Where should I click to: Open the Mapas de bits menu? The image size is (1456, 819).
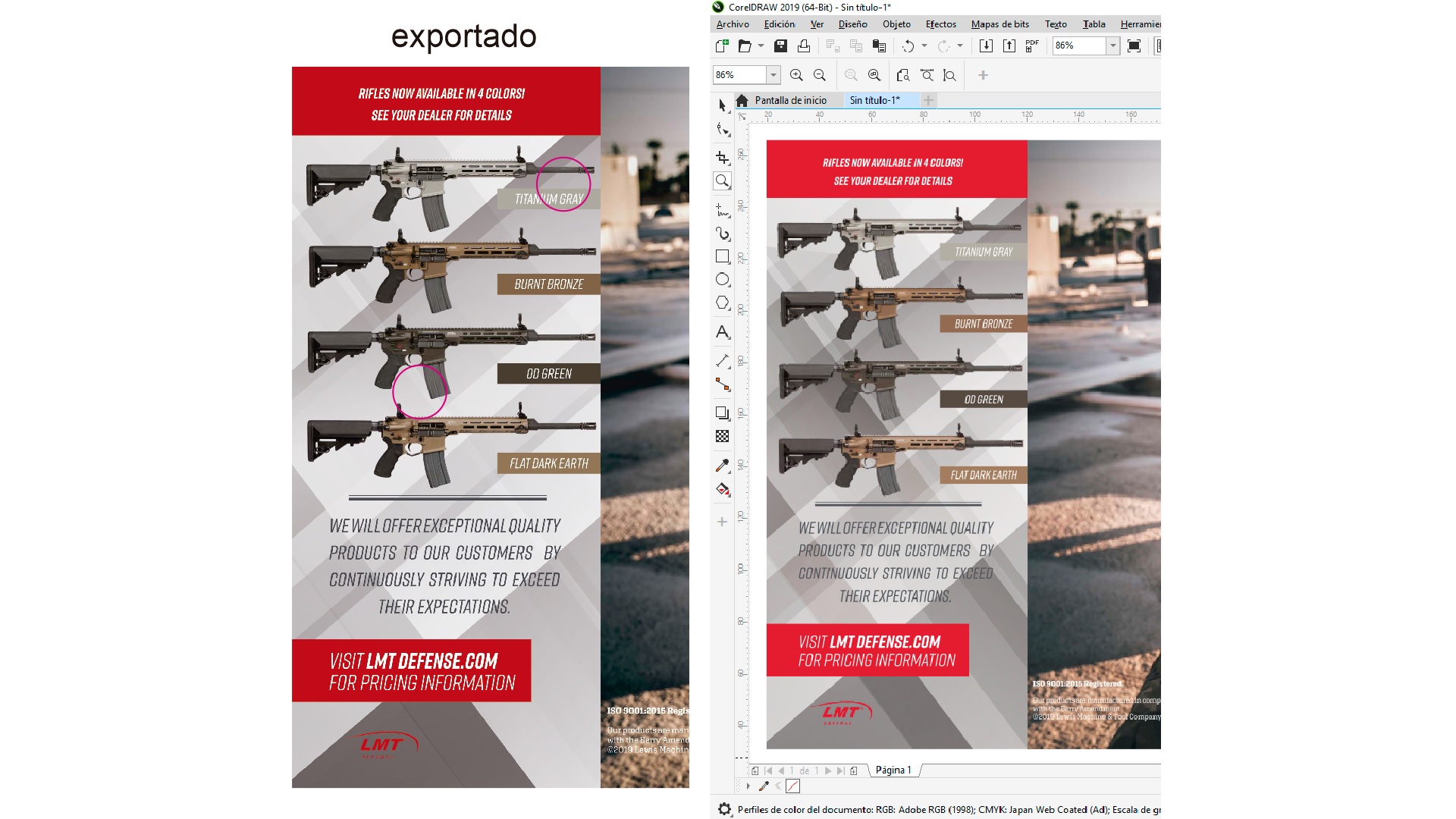[x=1000, y=24]
